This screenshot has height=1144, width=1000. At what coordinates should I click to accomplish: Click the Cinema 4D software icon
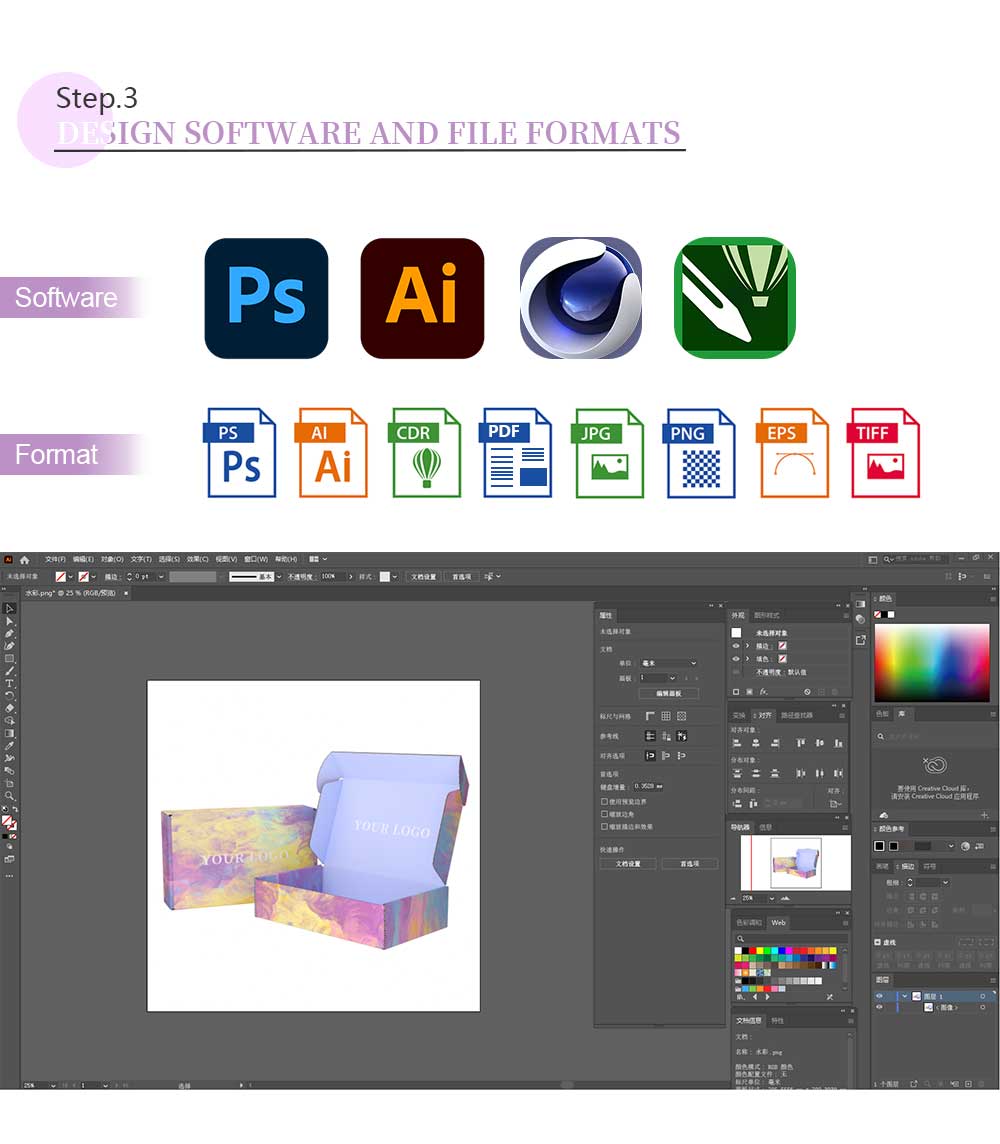(581, 298)
